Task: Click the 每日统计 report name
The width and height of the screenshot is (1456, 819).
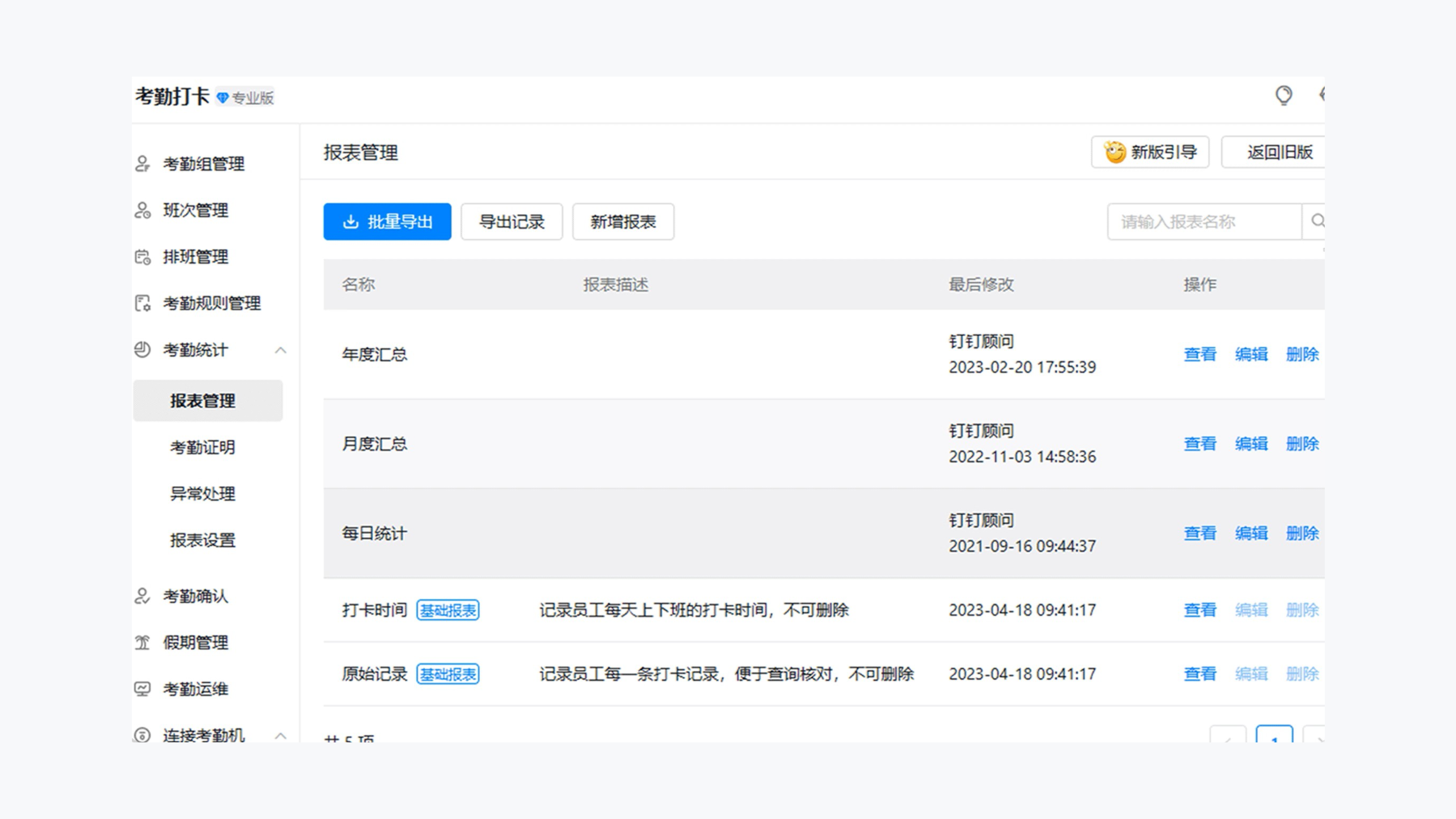Action: tap(374, 533)
